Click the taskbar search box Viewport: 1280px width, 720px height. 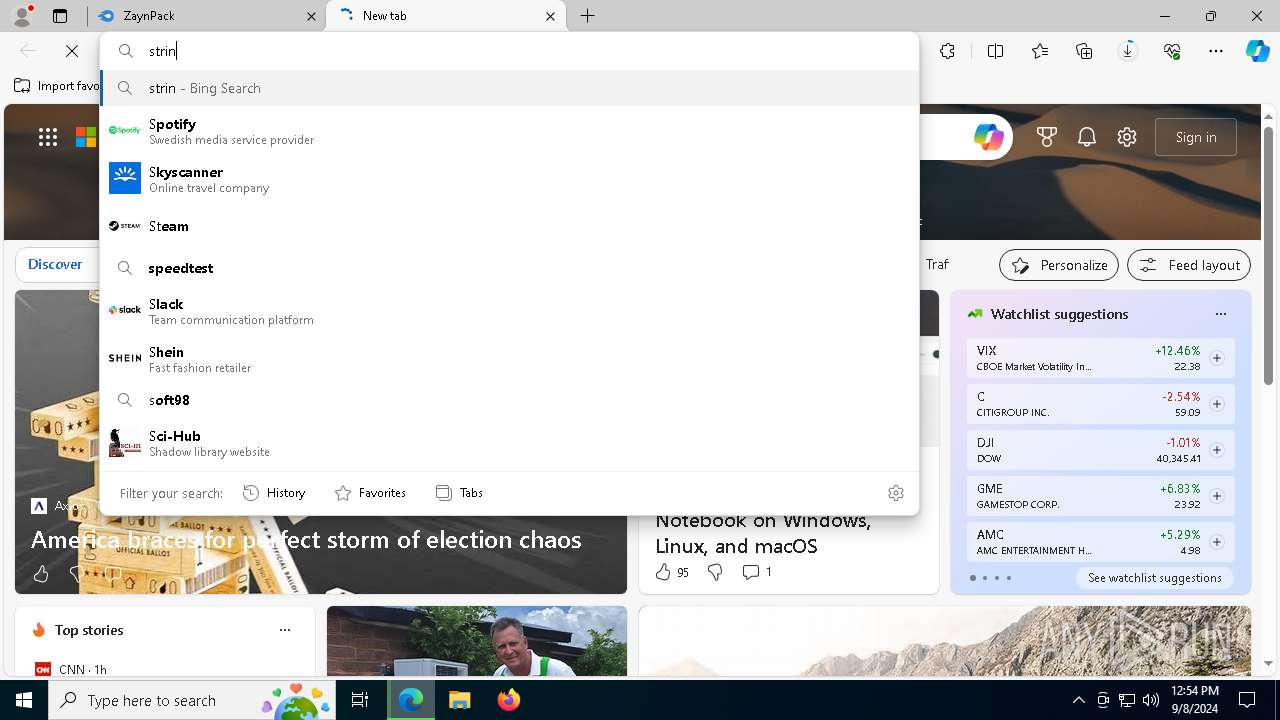(x=191, y=700)
